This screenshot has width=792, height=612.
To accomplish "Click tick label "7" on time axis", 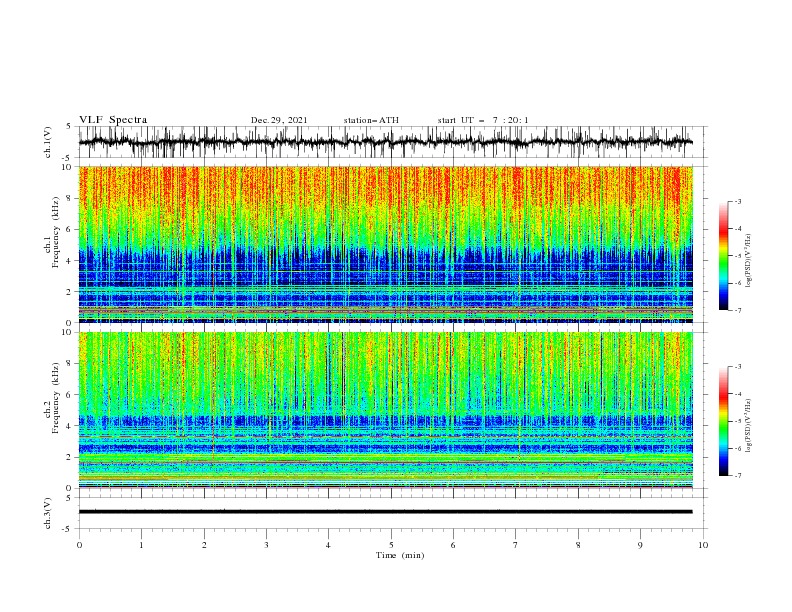I will point(516,545).
